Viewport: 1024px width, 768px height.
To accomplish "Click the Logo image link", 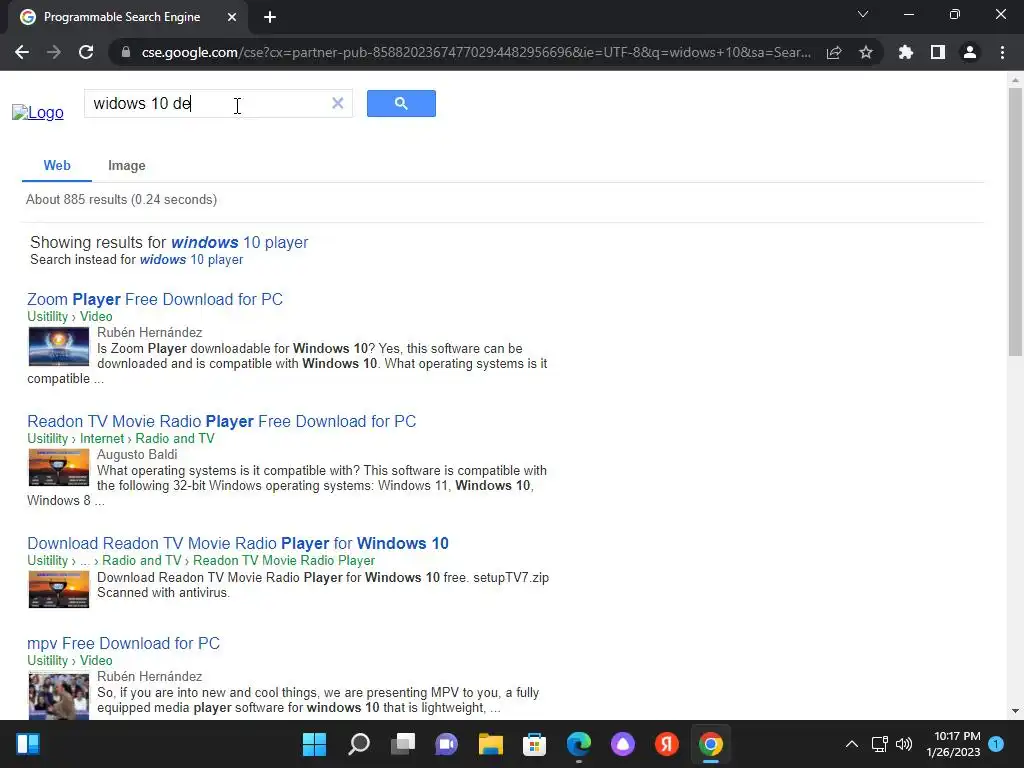I will pyautogui.click(x=38, y=112).
